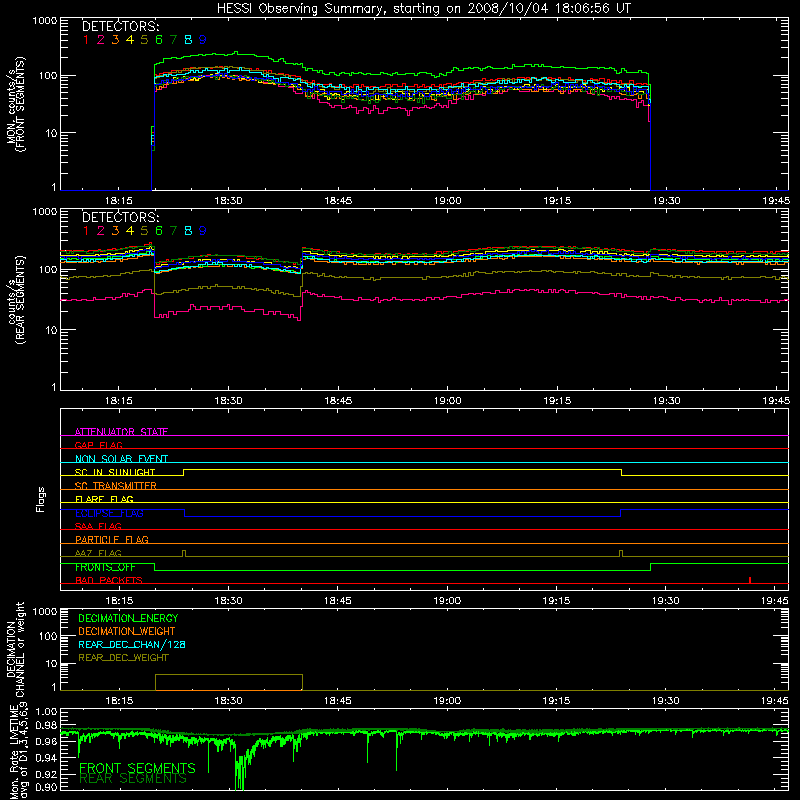
Task: Select orange detector 3 in rear segments legend
Action: pos(115,231)
